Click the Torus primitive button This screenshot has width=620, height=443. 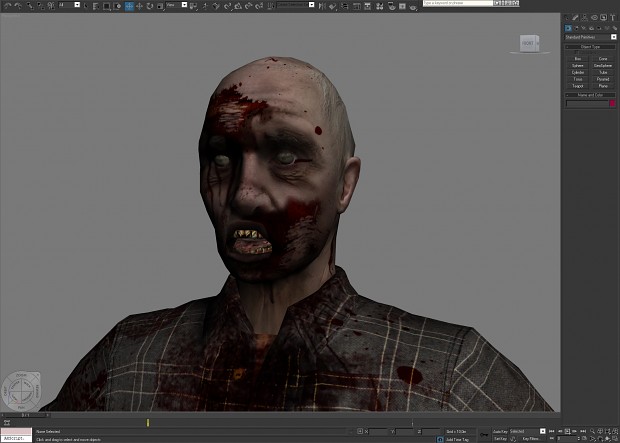[x=578, y=79]
